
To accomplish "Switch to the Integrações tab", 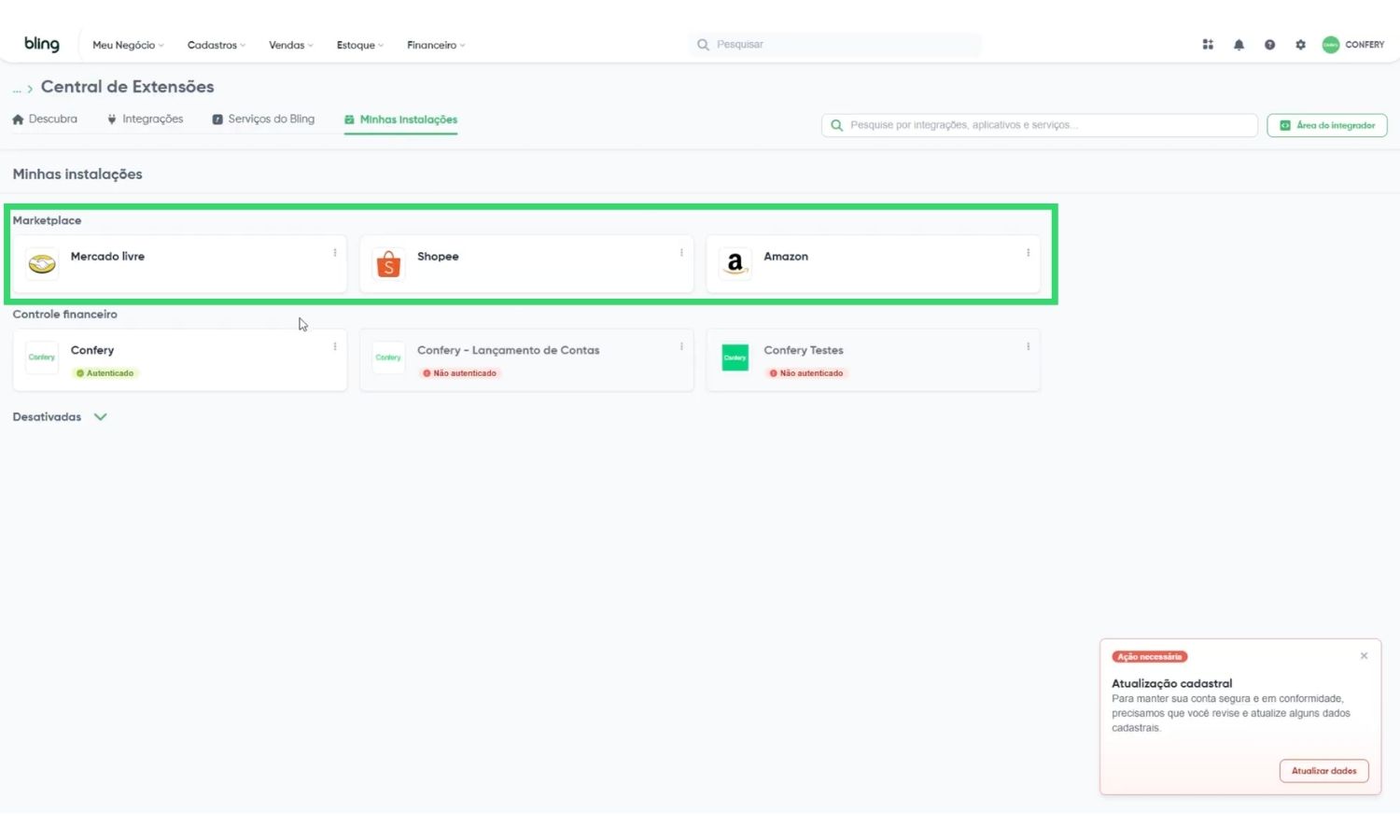I will [145, 119].
